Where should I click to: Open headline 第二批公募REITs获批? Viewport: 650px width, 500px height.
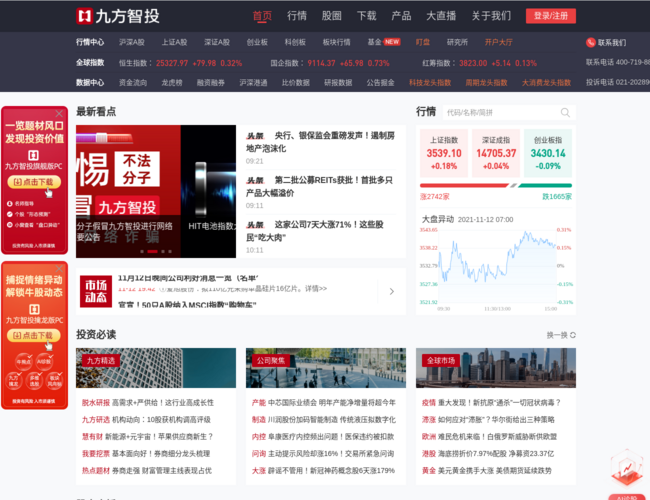[x=319, y=187]
